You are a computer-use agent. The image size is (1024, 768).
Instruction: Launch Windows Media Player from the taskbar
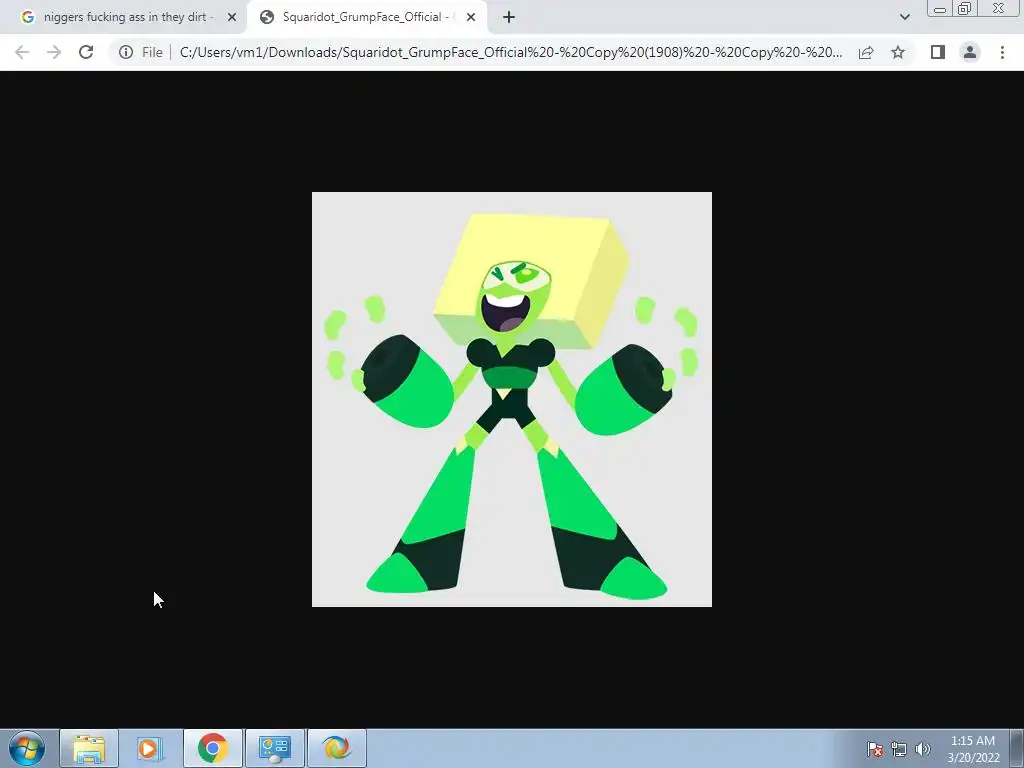click(x=149, y=748)
